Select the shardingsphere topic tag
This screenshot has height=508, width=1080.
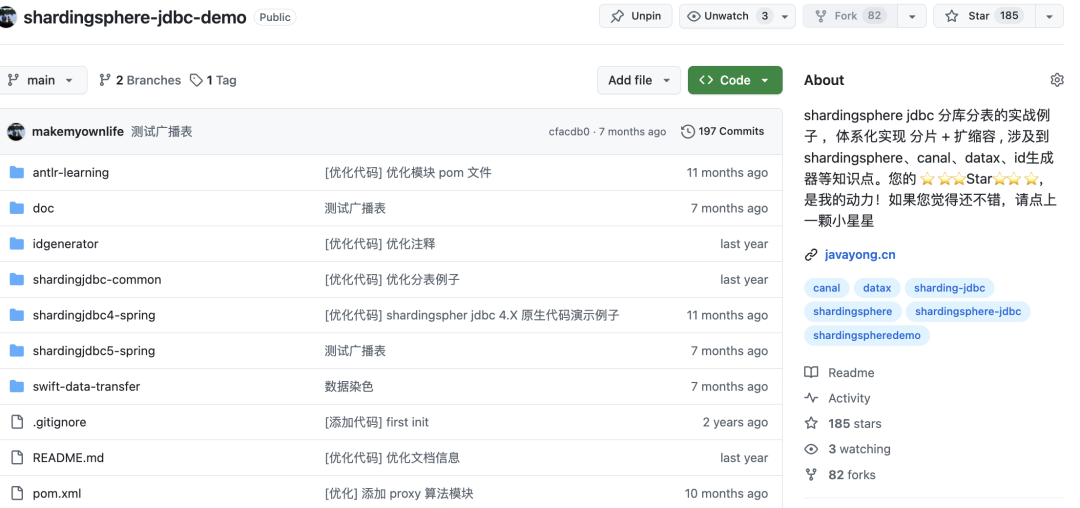pos(852,311)
